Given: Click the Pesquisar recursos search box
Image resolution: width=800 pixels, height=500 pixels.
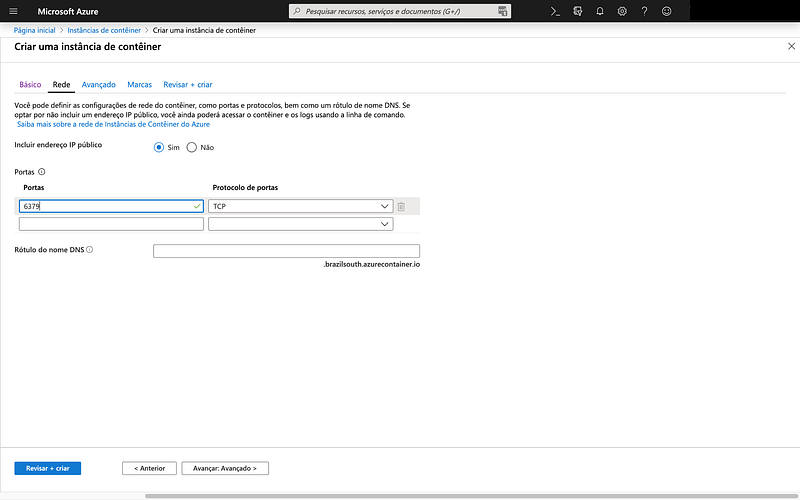Looking at the screenshot, I should [x=399, y=11].
